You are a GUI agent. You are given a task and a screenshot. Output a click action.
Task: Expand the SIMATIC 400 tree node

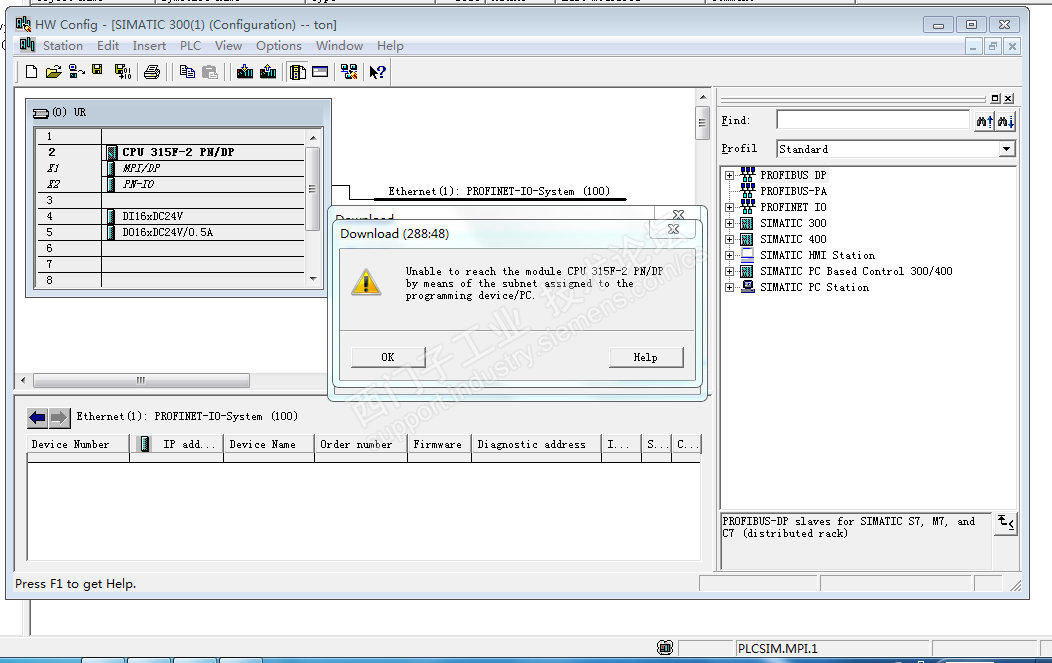[729, 240]
